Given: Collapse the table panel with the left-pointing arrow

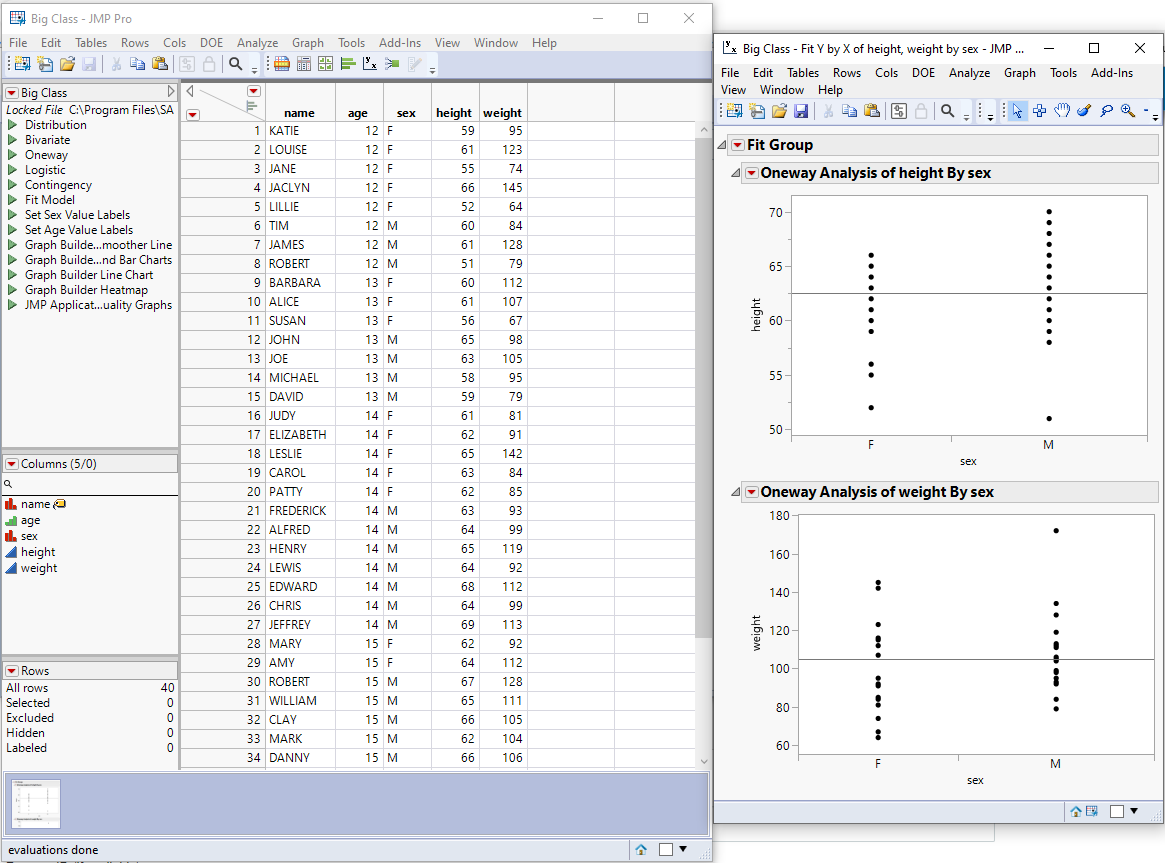Looking at the screenshot, I should [x=188, y=90].
